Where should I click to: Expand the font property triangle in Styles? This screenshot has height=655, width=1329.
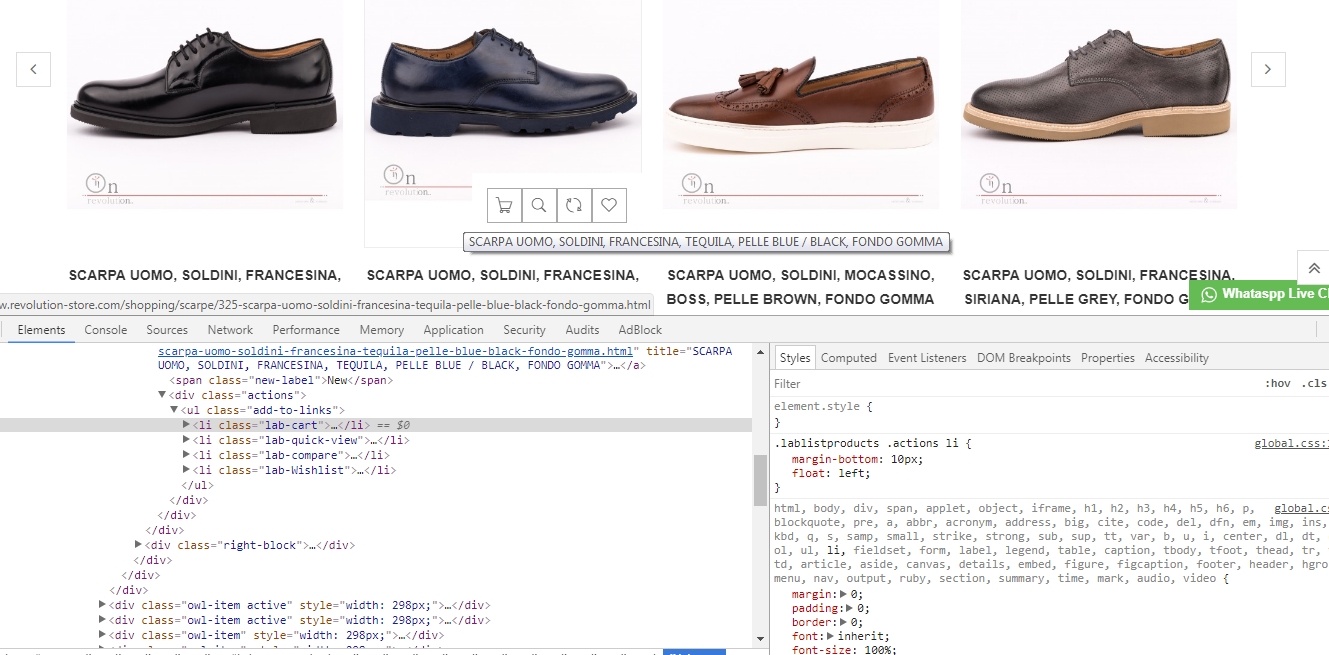(x=830, y=636)
